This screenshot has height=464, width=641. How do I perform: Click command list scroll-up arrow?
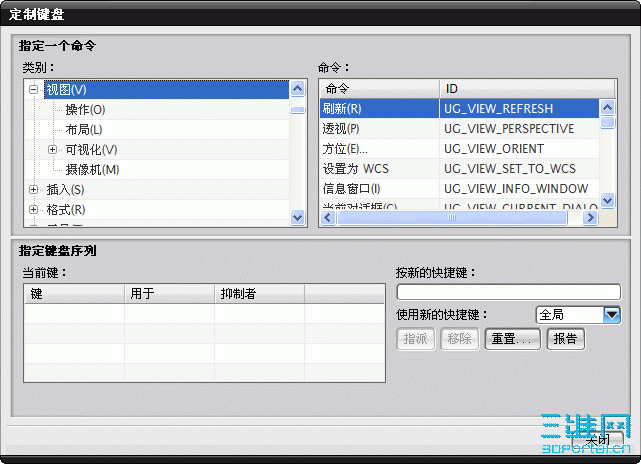pyautogui.click(x=607, y=108)
